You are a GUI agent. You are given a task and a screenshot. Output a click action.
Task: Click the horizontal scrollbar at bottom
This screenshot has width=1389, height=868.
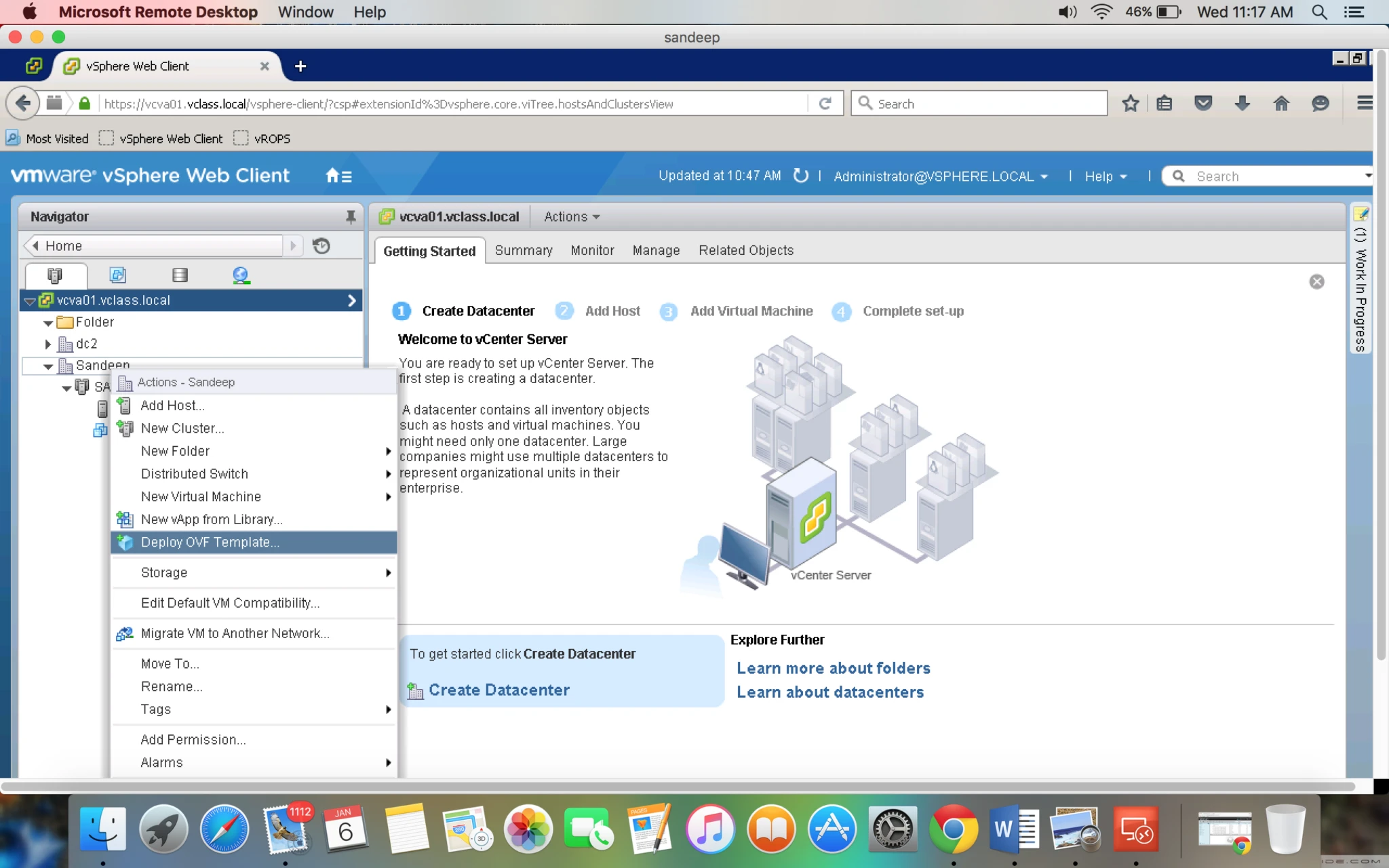coord(678,787)
